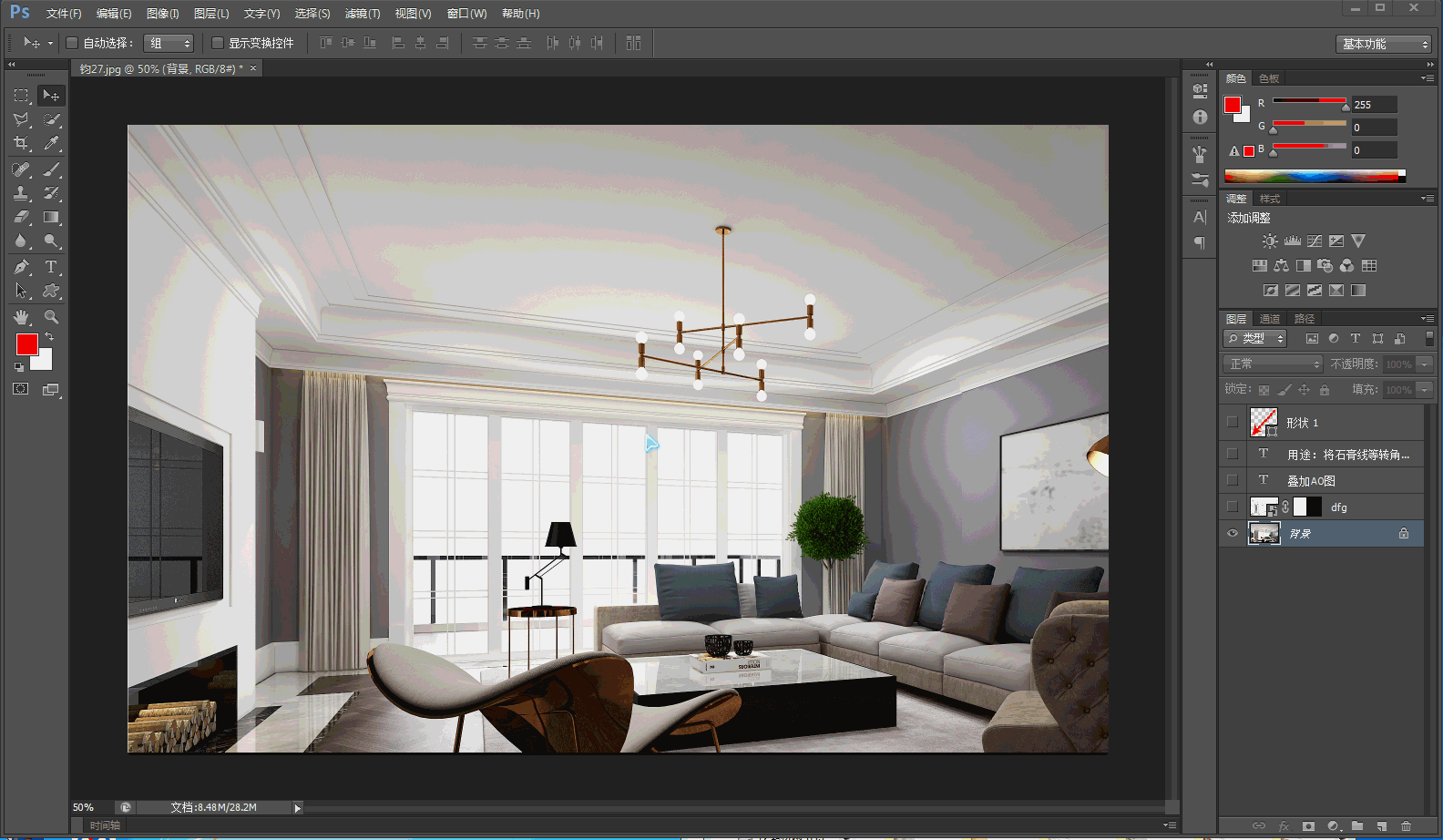Reset default foreground and background colors
This screenshot has height=840, width=1443.
pos(19,367)
